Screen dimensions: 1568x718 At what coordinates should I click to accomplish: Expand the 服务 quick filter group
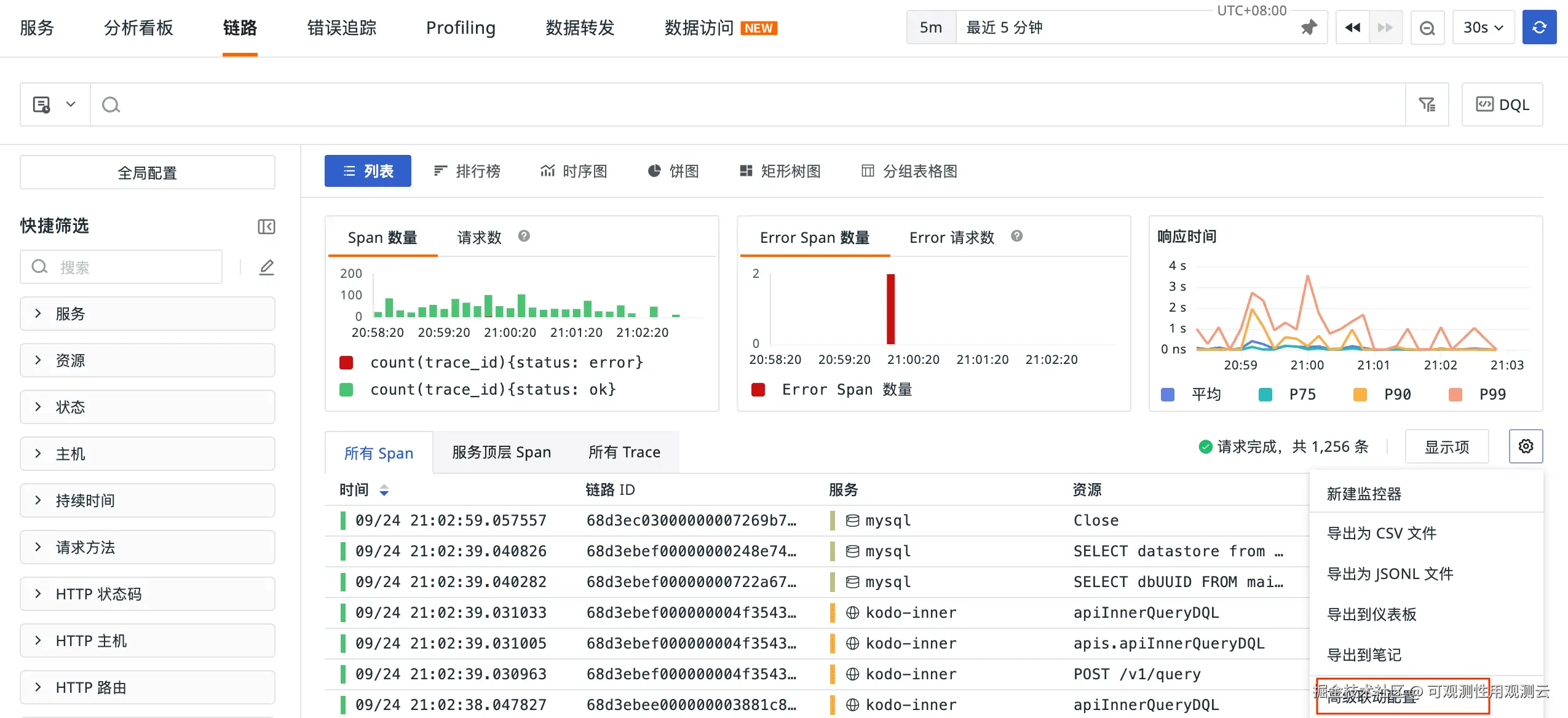tap(147, 314)
